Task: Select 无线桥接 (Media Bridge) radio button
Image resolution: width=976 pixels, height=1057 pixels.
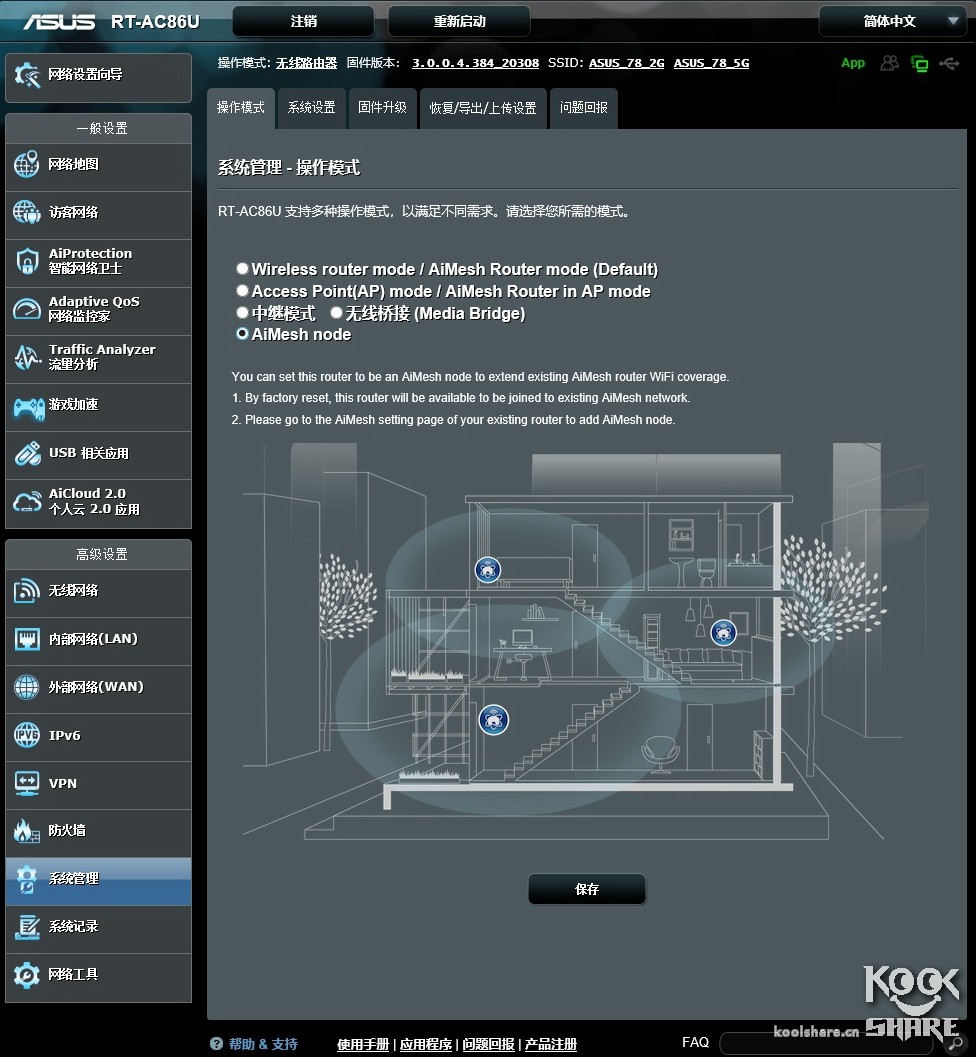Action: [x=336, y=312]
